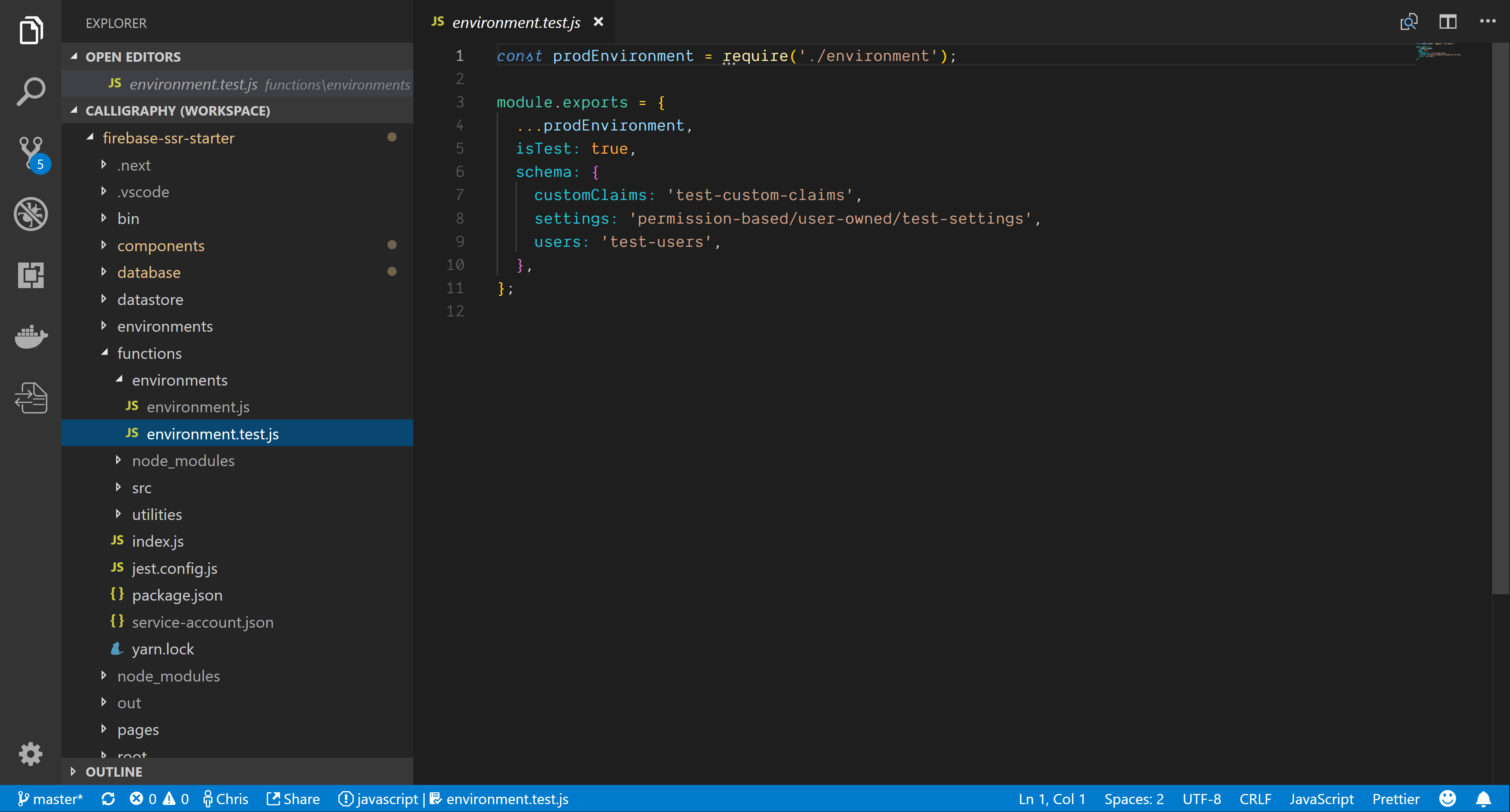Open the Debug view icon
The width and height of the screenshot is (1510, 812).
click(31, 214)
